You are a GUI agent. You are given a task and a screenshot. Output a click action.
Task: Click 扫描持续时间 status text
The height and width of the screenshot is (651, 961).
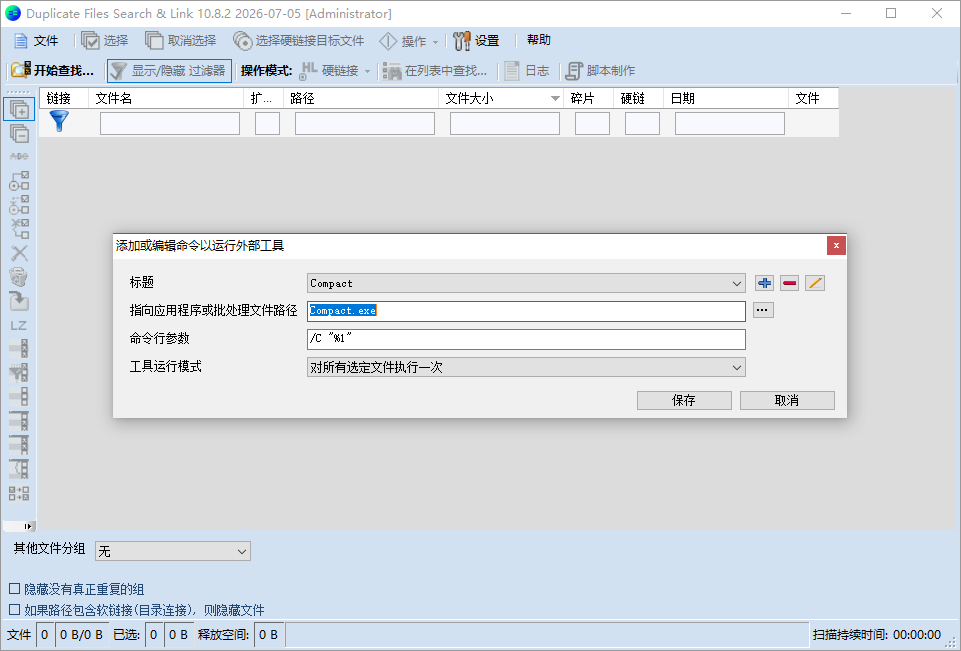(x=876, y=634)
